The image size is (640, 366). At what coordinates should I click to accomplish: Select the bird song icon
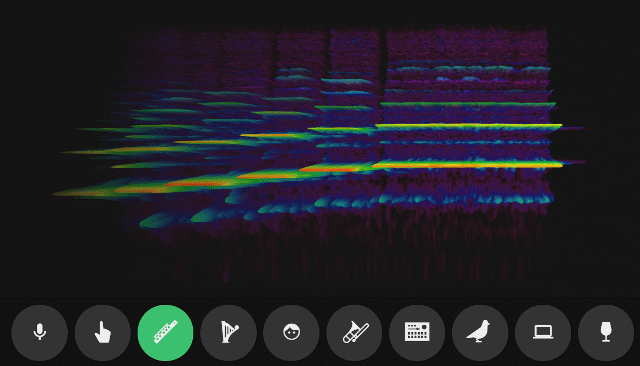tap(480, 333)
